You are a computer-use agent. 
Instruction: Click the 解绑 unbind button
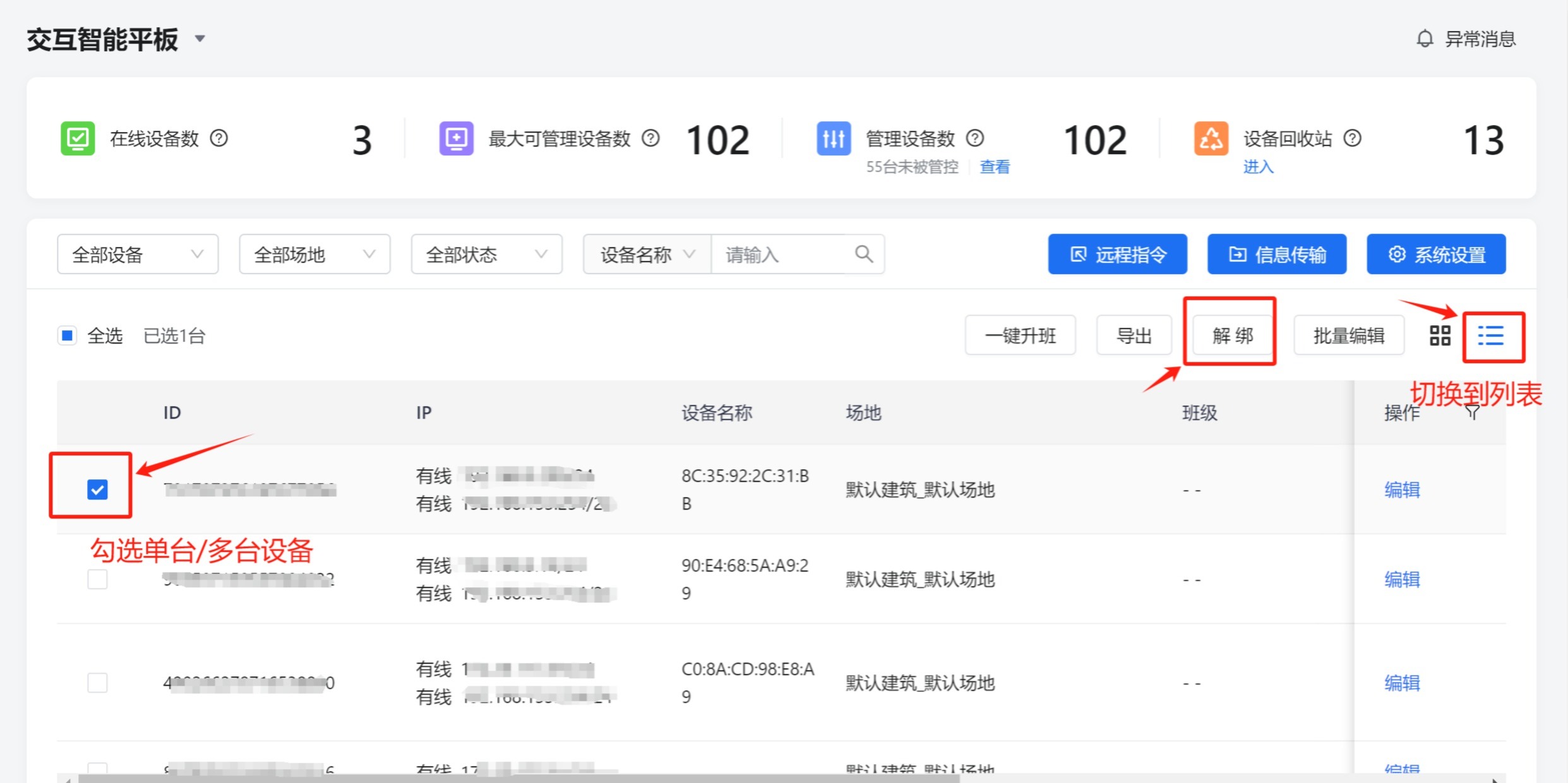coord(1232,336)
